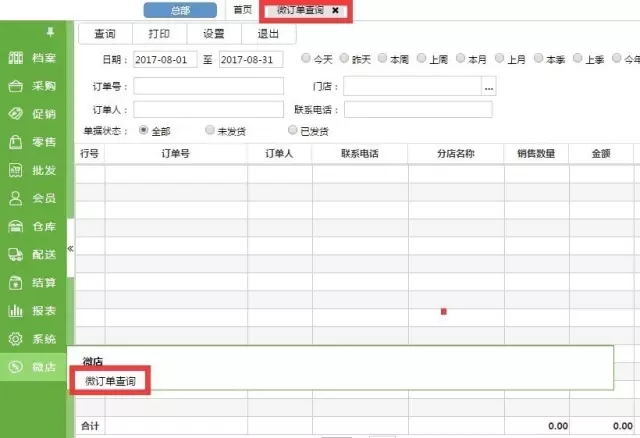Image resolution: width=640 pixels, height=438 pixels.
Task: Select the 本月 date radio button
Action: point(460,58)
